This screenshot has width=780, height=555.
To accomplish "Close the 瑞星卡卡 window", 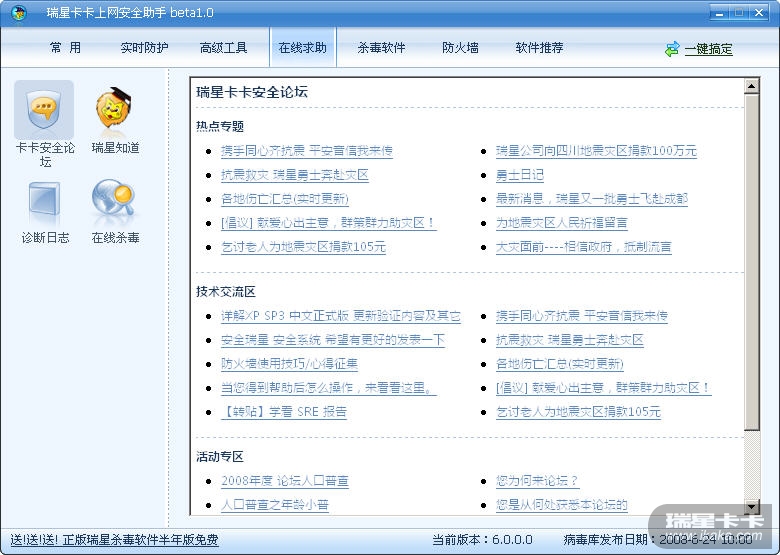I will [760, 12].
